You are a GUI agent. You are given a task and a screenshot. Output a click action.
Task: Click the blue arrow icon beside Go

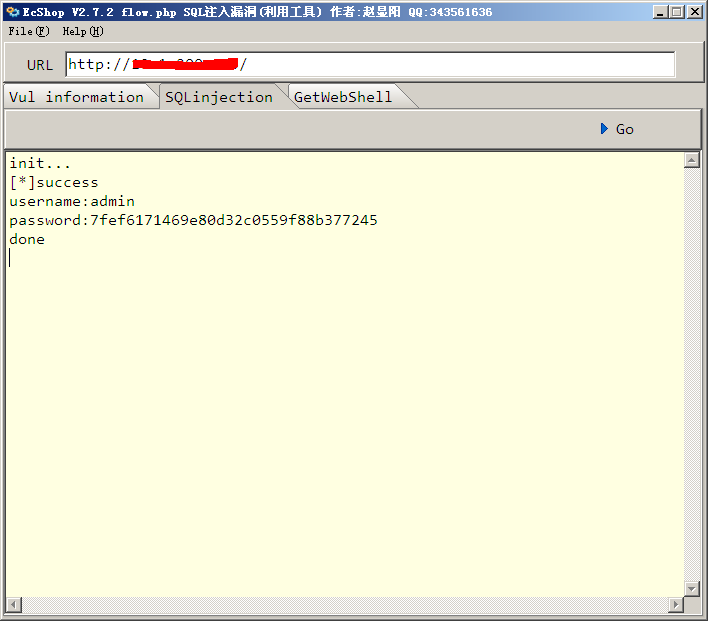pyautogui.click(x=604, y=129)
